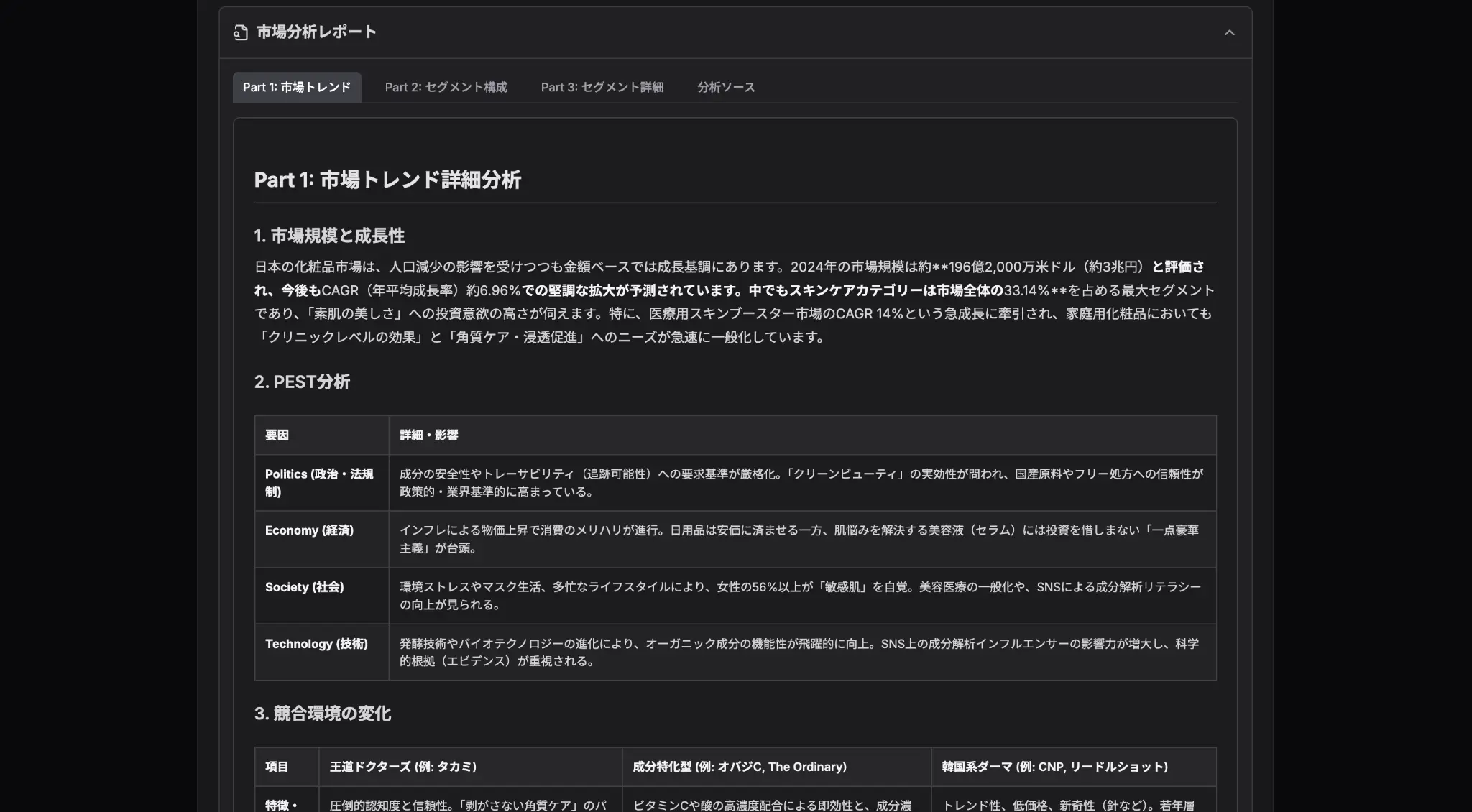Collapse the 市場分析レポート panel chevron
This screenshot has height=812, width=1472.
(1229, 32)
